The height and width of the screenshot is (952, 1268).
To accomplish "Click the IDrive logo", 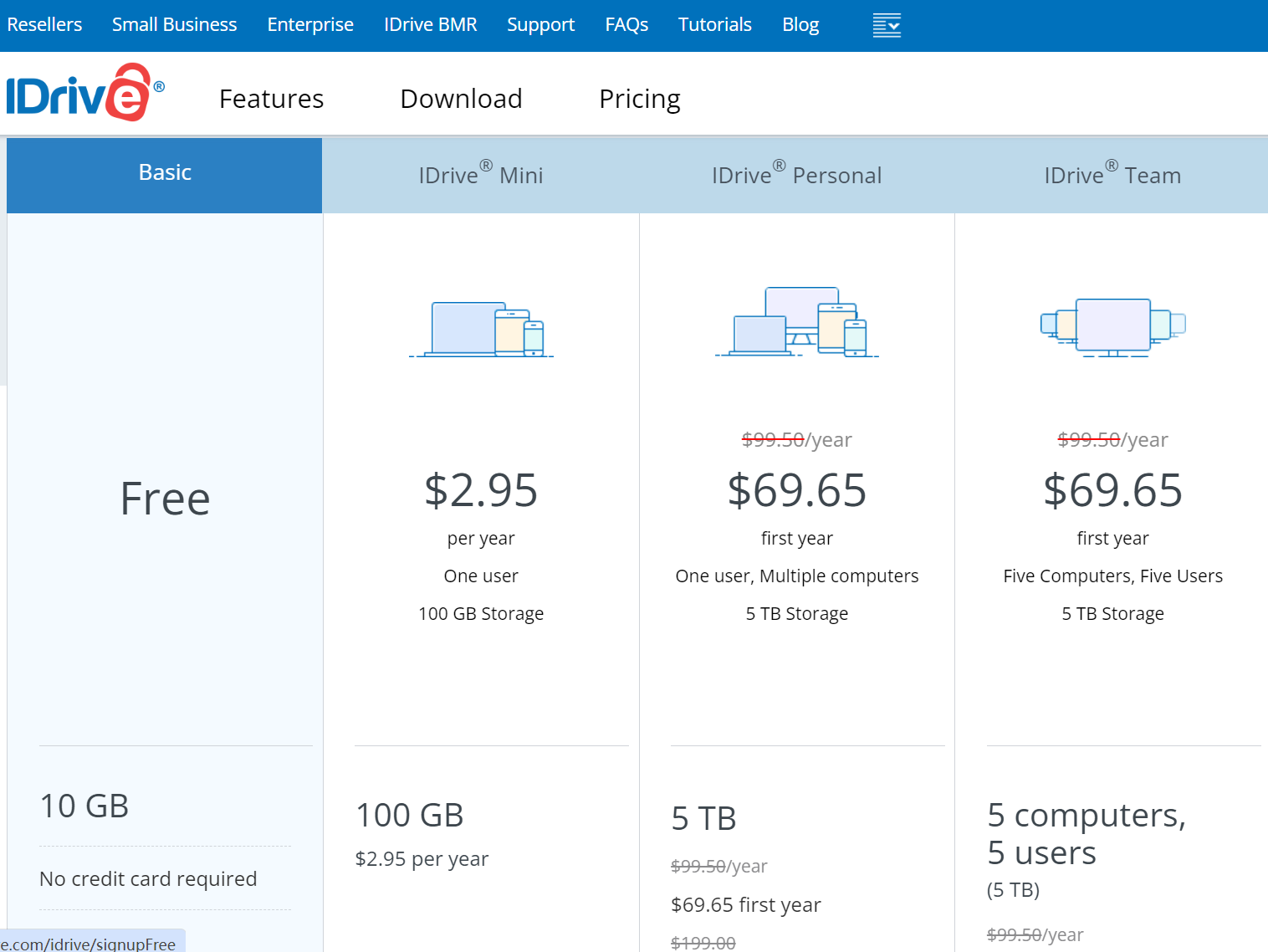I will [85, 93].
